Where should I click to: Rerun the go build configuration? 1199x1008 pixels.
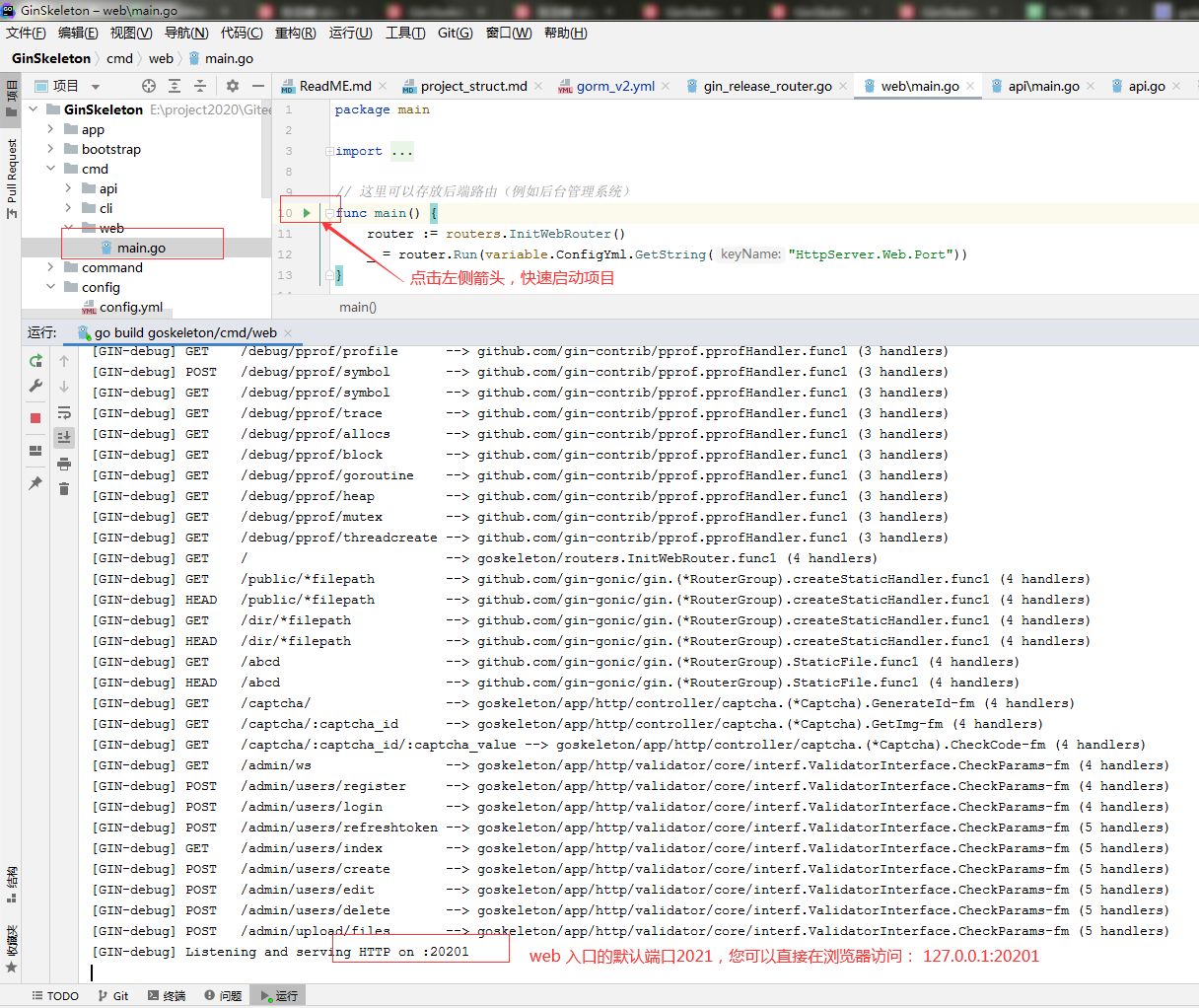[35, 361]
